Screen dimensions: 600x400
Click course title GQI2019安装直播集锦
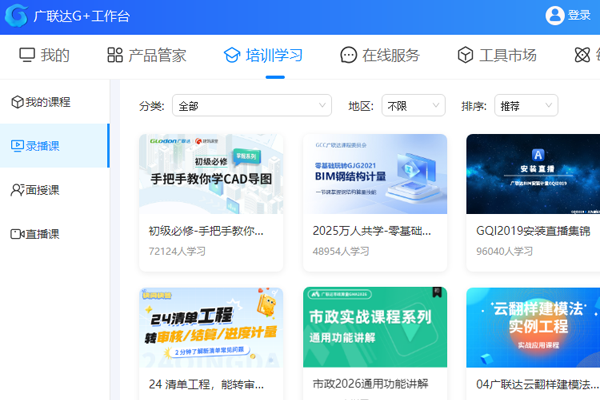pyautogui.click(x=533, y=231)
